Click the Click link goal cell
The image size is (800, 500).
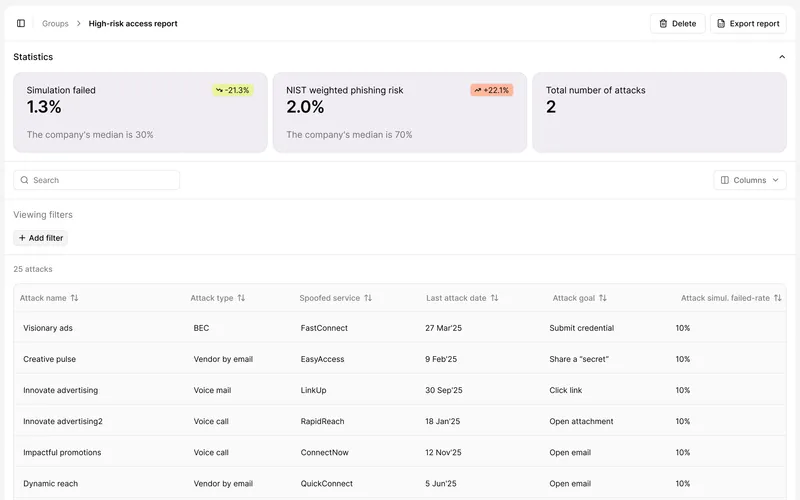[x=566, y=390]
